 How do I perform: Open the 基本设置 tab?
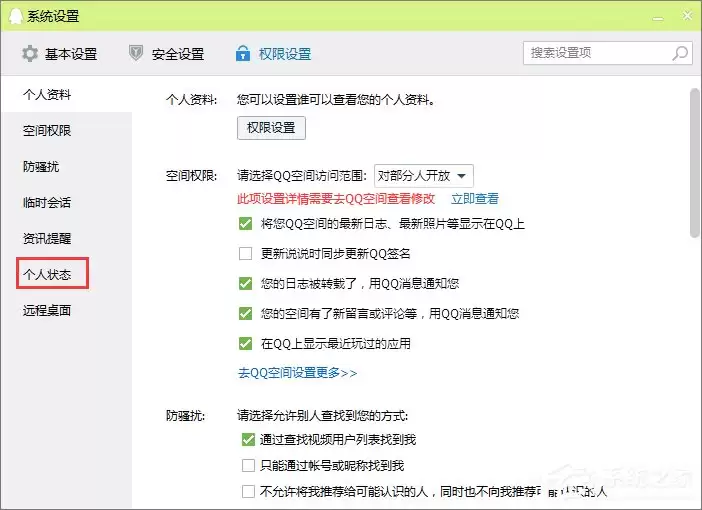pyautogui.click(x=60, y=54)
